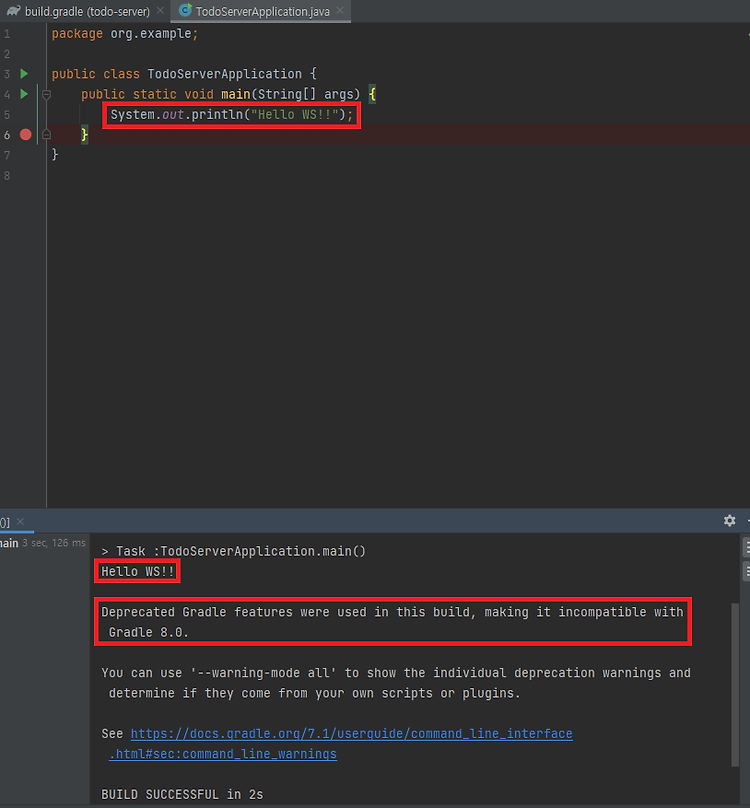Switch to the build.gradle (todo-server) tab

click(x=87, y=11)
